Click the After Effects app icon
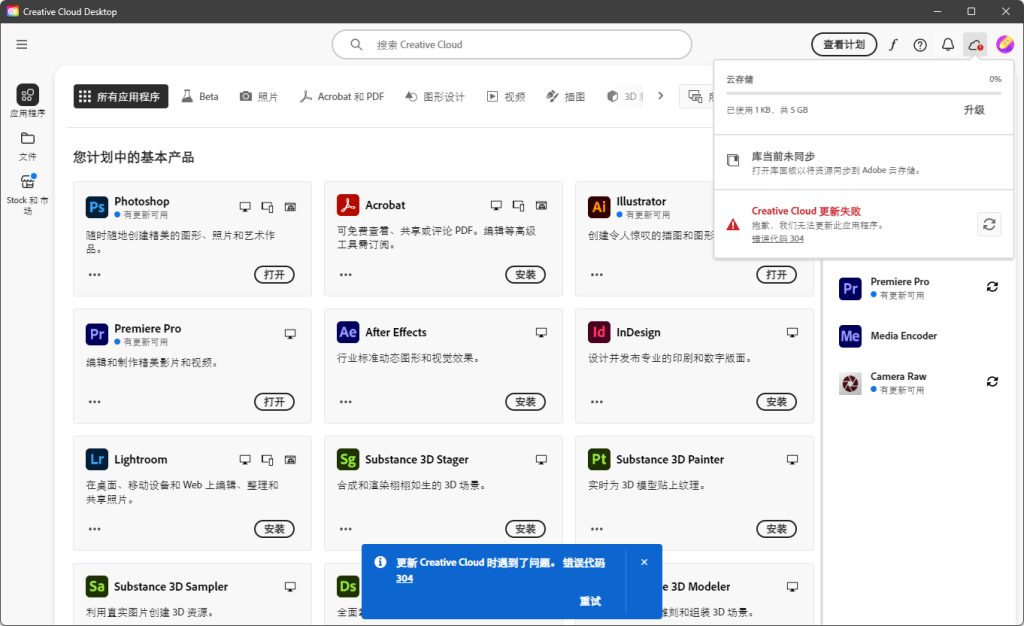 [x=347, y=332]
